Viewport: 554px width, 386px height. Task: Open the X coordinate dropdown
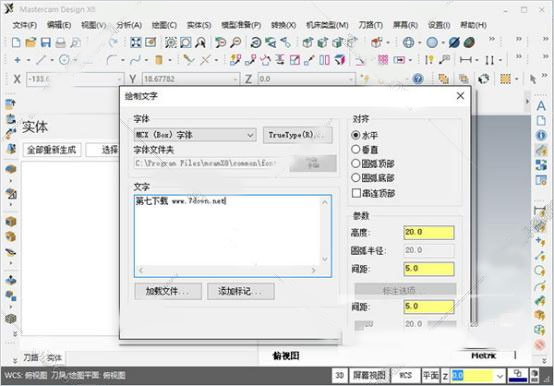point(119,79)
